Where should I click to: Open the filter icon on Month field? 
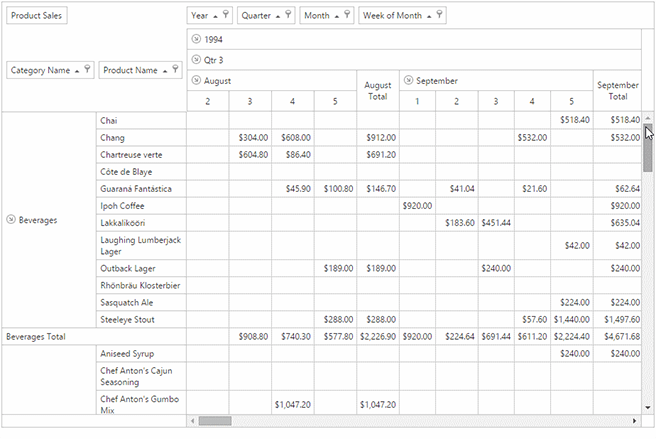[347, 15]
